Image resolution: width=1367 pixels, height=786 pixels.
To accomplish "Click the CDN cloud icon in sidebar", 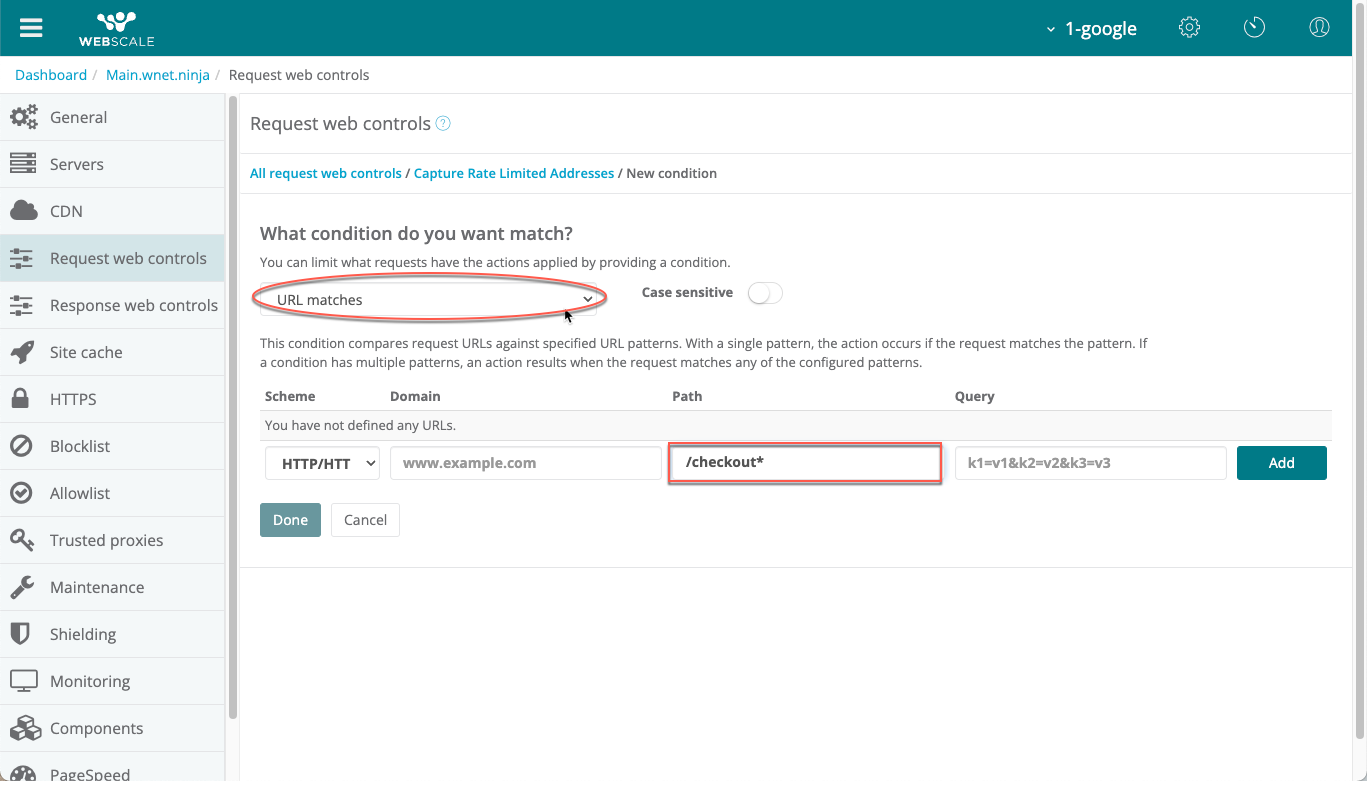I will pyautogui.click(x=23, y=211).
